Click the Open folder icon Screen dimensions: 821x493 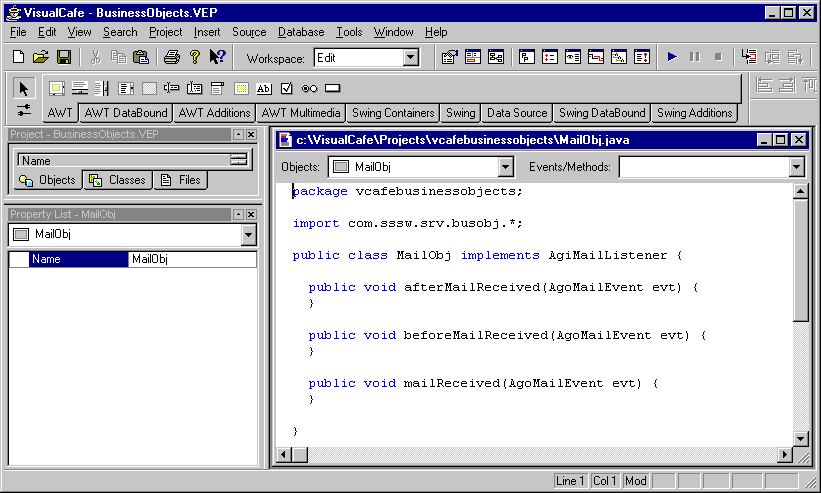tap(41, 57)
